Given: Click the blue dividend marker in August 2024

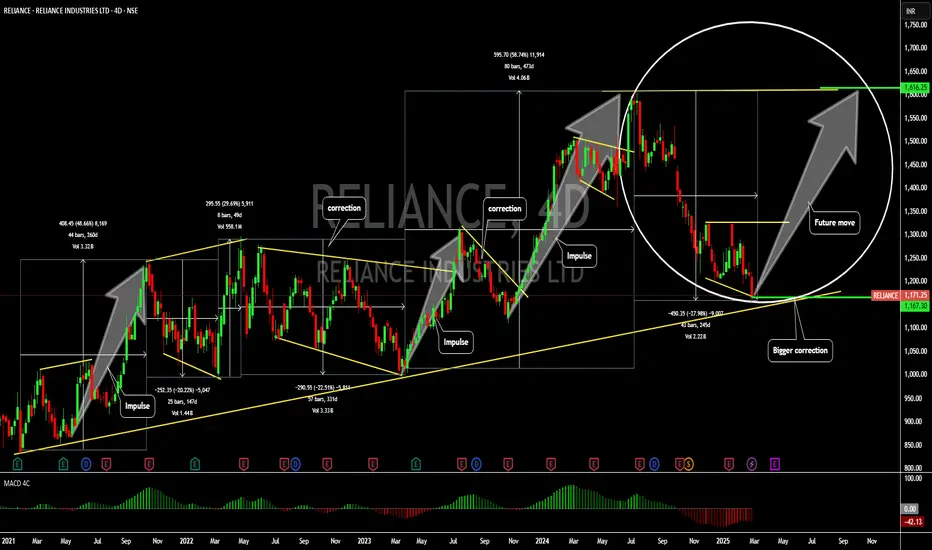Looking at the screenshot, I should pos(654,464).
